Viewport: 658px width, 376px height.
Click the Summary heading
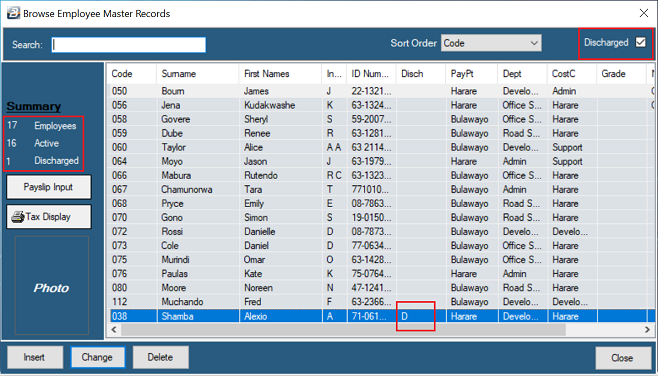click(x=34, y=107)
